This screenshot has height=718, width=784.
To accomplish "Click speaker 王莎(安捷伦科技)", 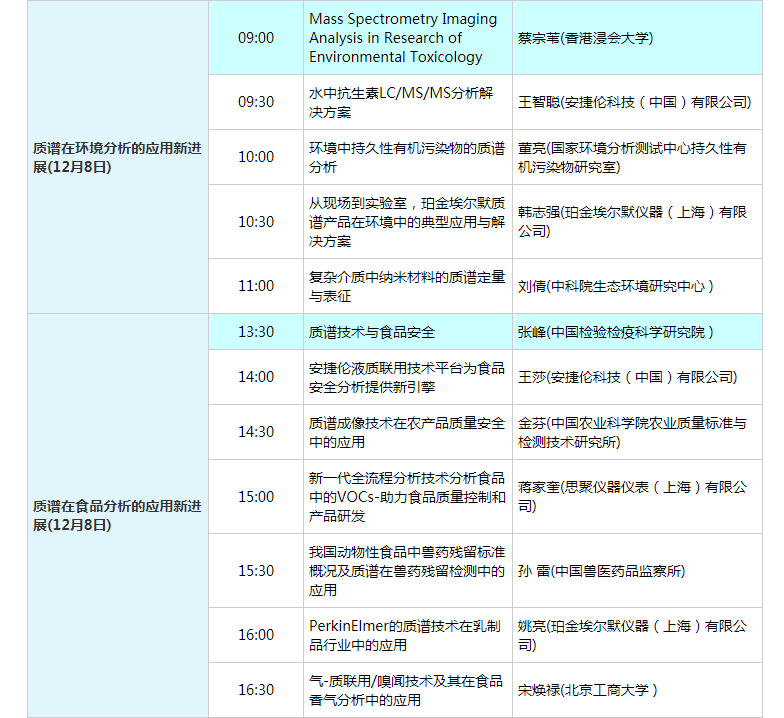I will [x=628, y=377].
